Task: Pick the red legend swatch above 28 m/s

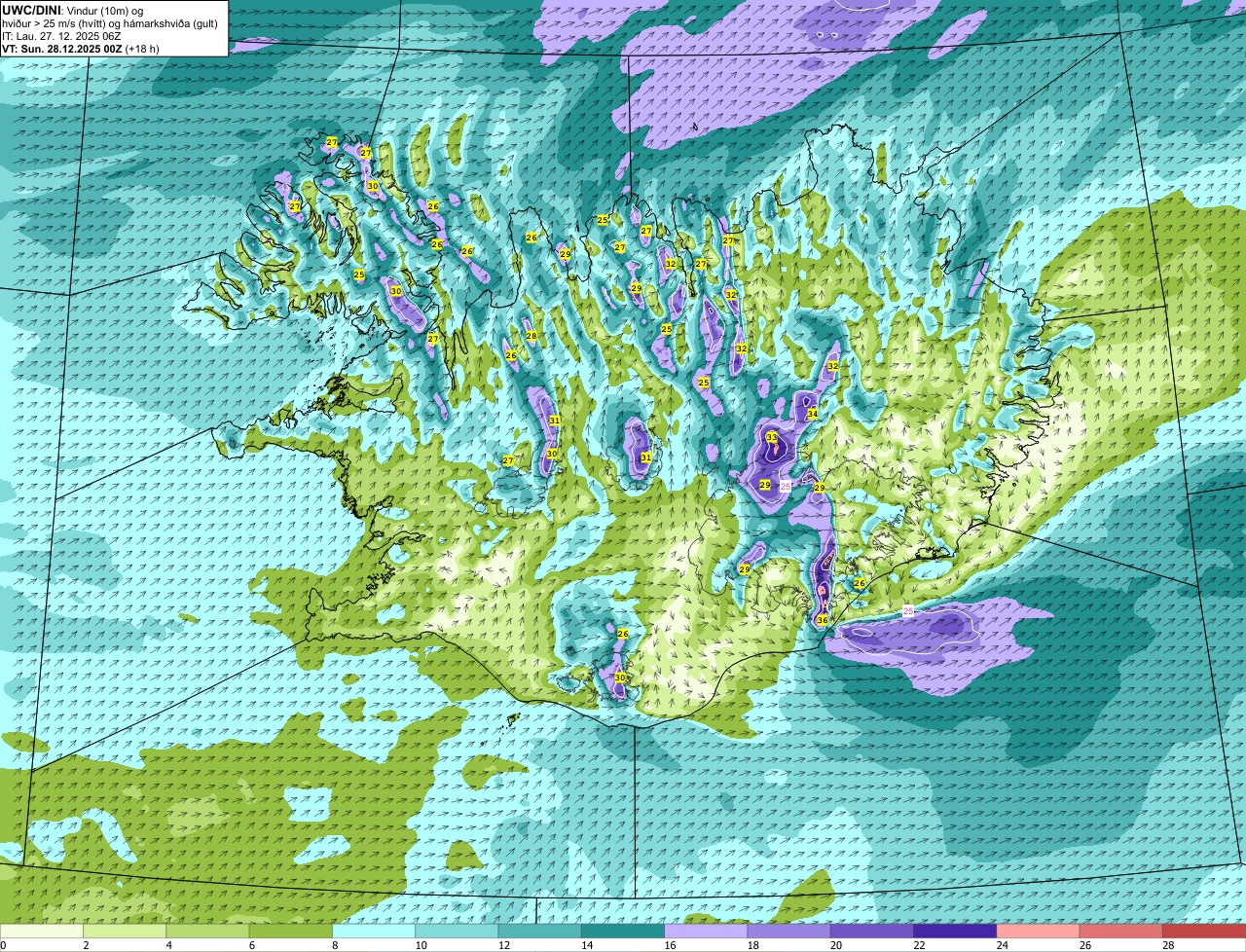Action: tap(1204, 932)
